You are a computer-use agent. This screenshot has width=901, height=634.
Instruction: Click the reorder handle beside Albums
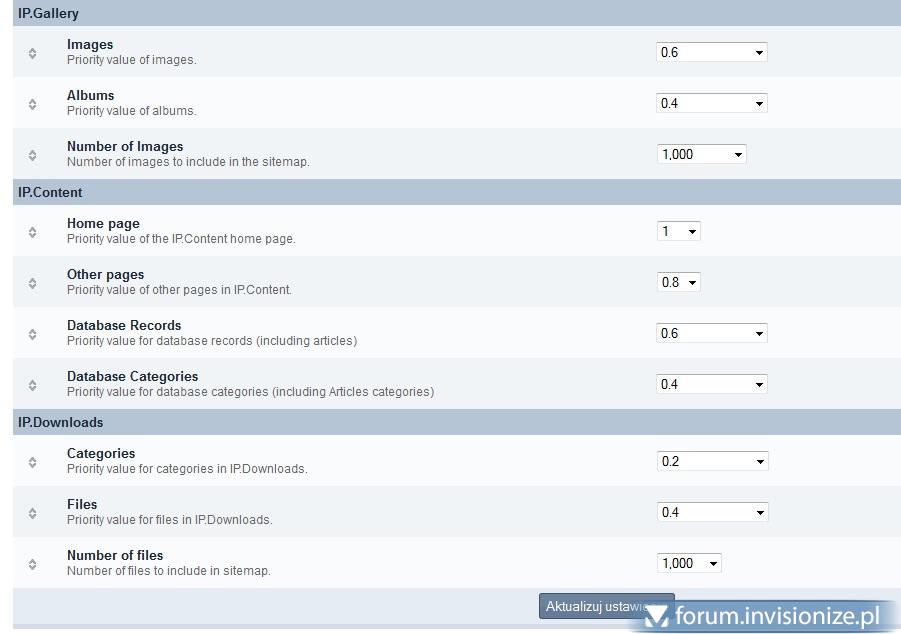32,104
